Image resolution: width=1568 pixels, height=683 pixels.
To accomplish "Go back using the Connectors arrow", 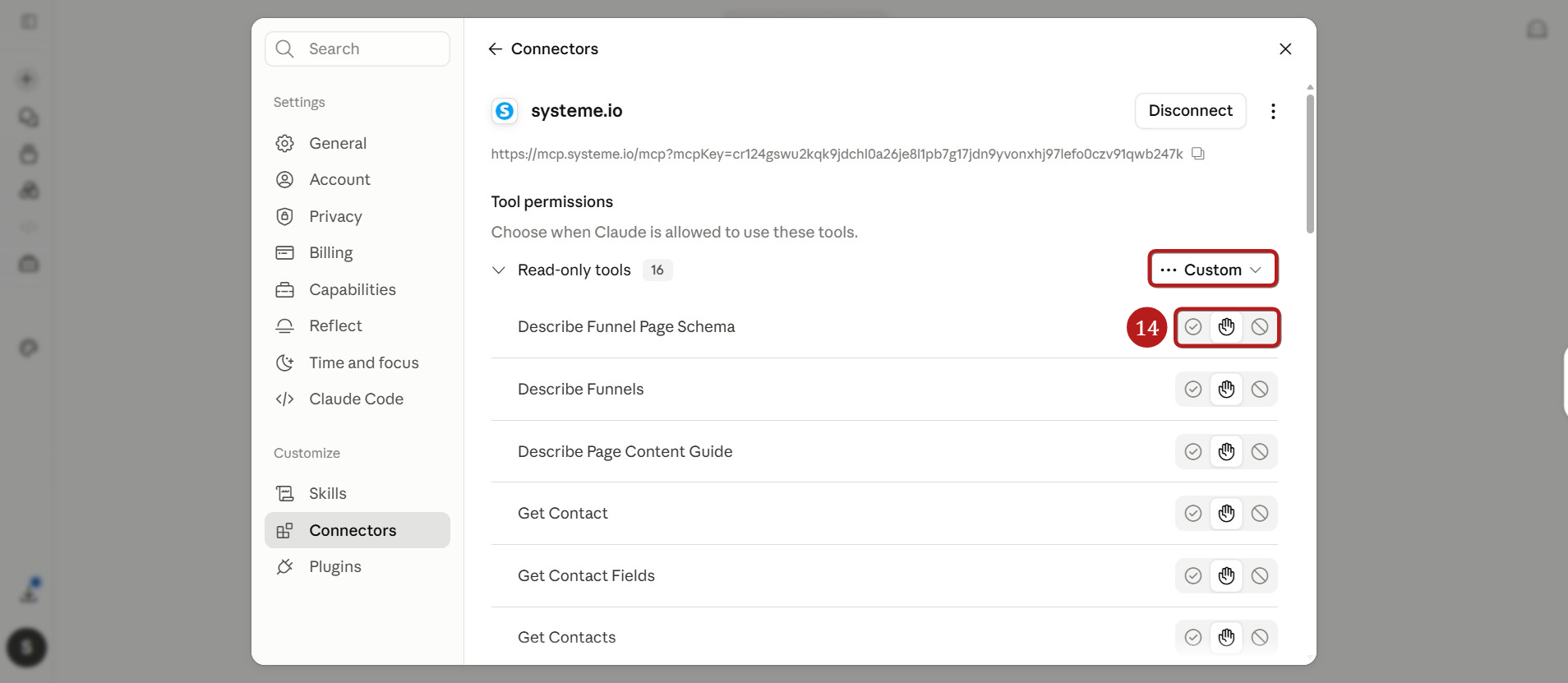I will (x=495, y=49).
